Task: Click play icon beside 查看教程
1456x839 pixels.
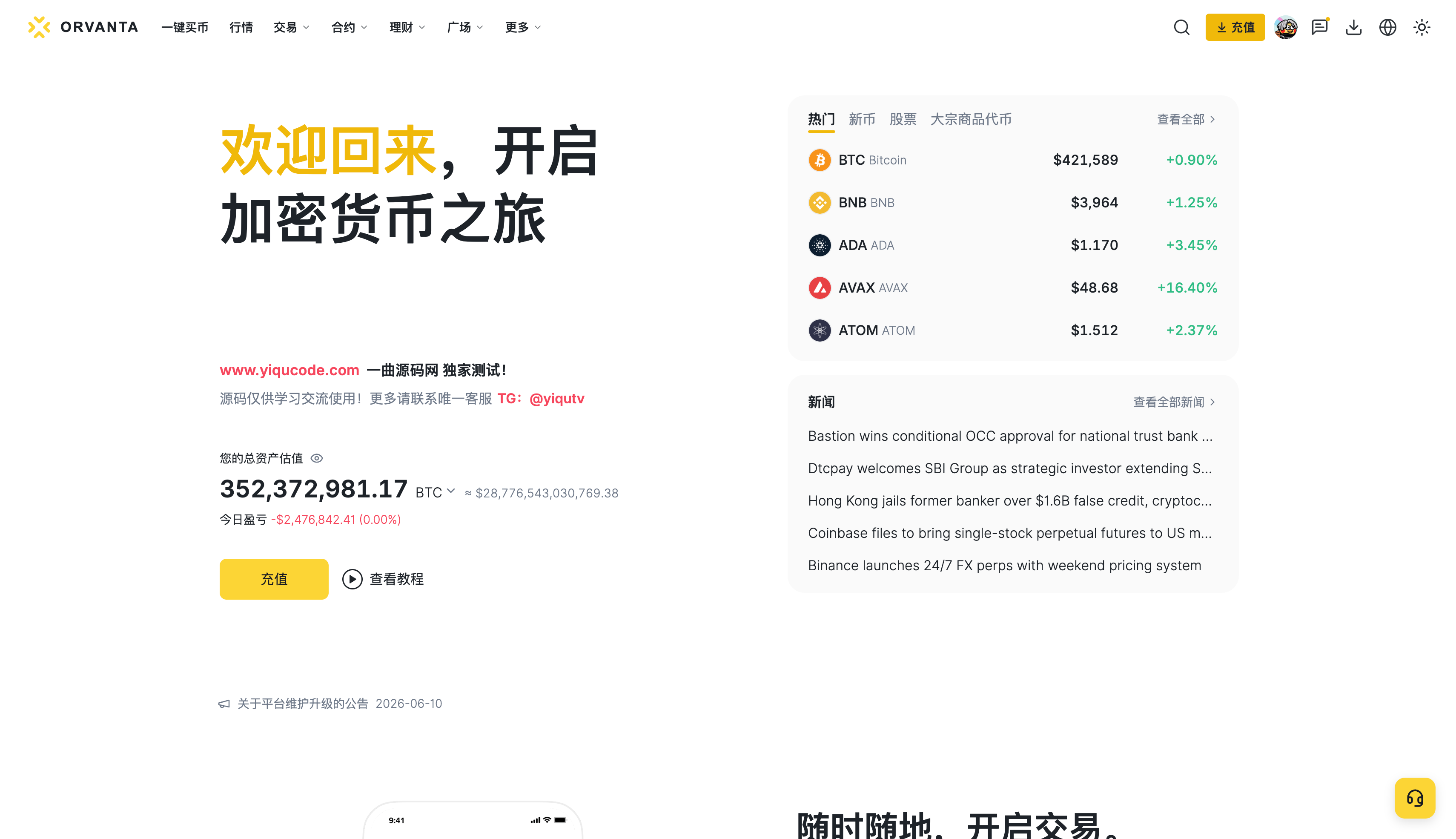Action: 352,579
